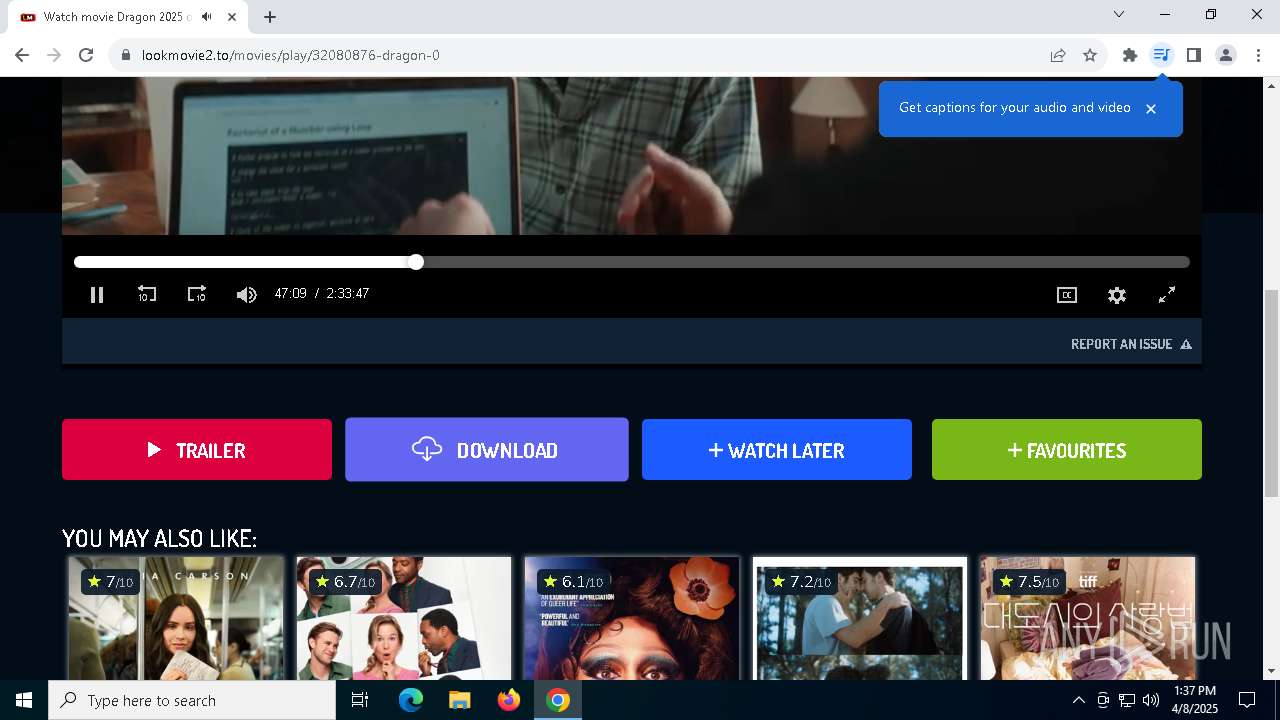This screenshot has height=720, width=1280.
Task: Open media control icon in toolbar
Action: pos(1162,55)
